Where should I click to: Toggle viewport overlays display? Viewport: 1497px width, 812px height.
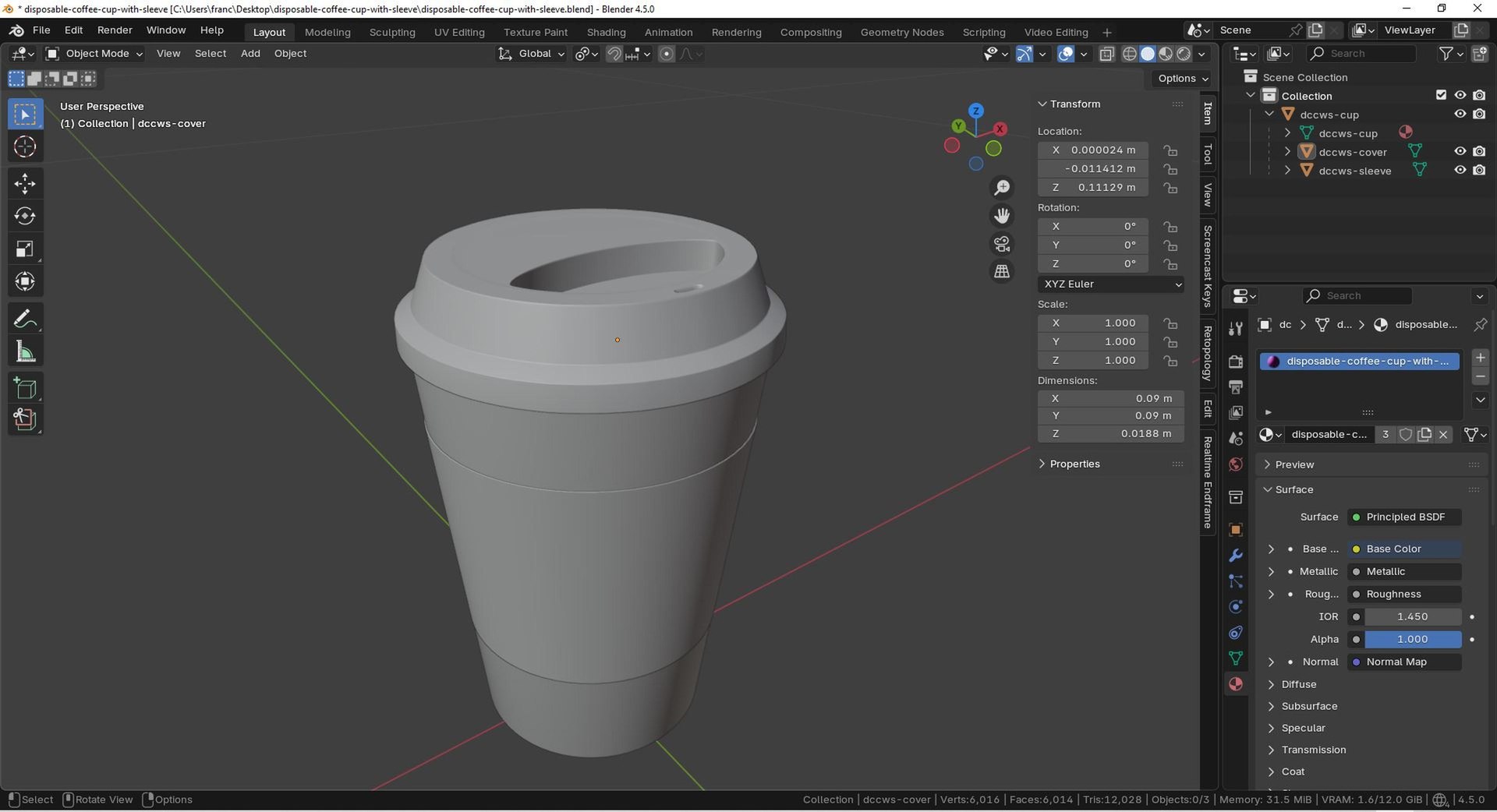click(1066, 54)
